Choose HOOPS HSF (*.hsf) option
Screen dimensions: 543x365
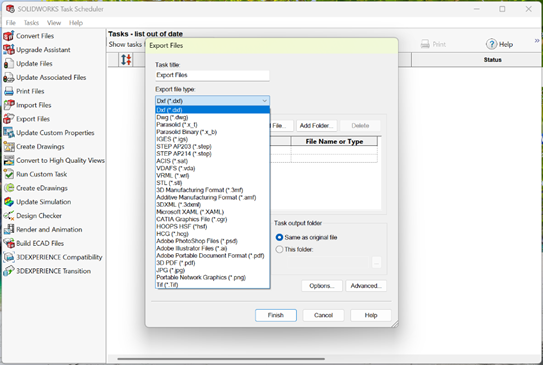213,226
